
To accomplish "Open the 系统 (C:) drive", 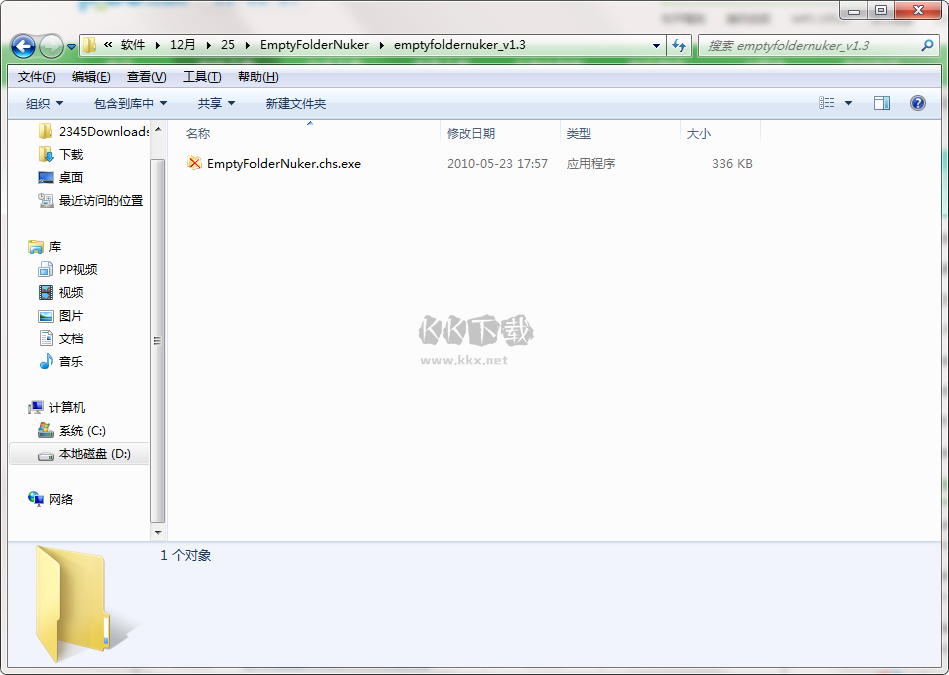I will pyautogui.click(x=84, y=430).
